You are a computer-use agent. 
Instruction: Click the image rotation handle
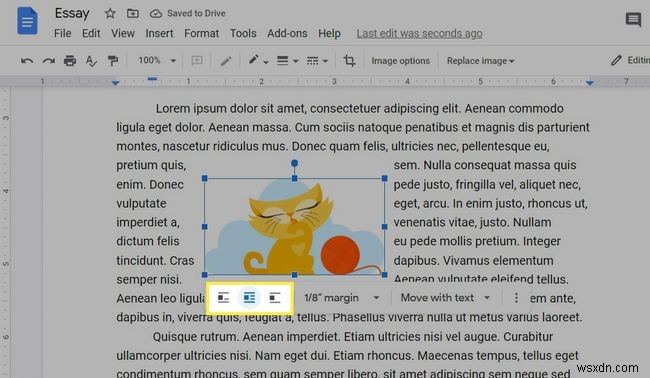294,163
